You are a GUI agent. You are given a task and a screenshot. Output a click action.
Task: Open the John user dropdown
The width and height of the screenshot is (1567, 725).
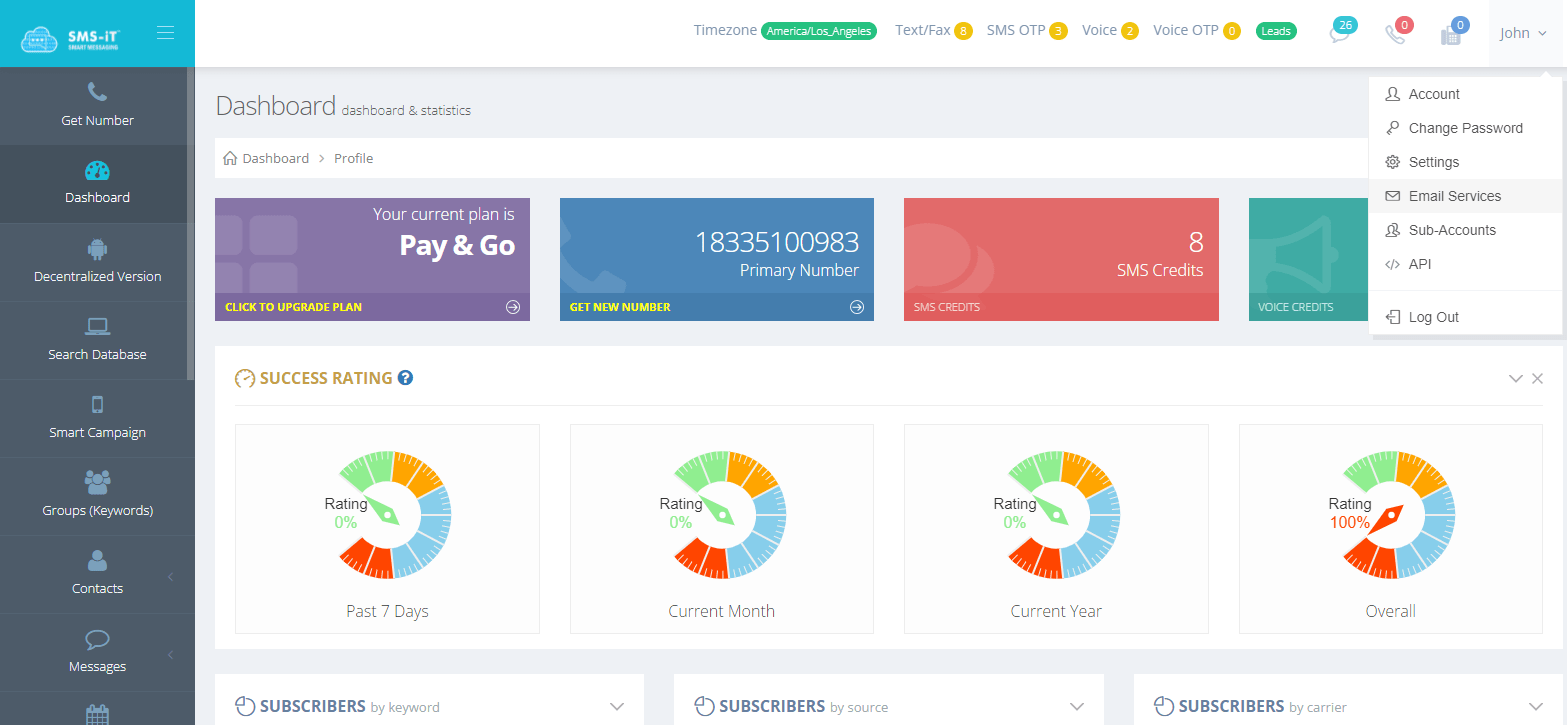tap(1523, 33)
